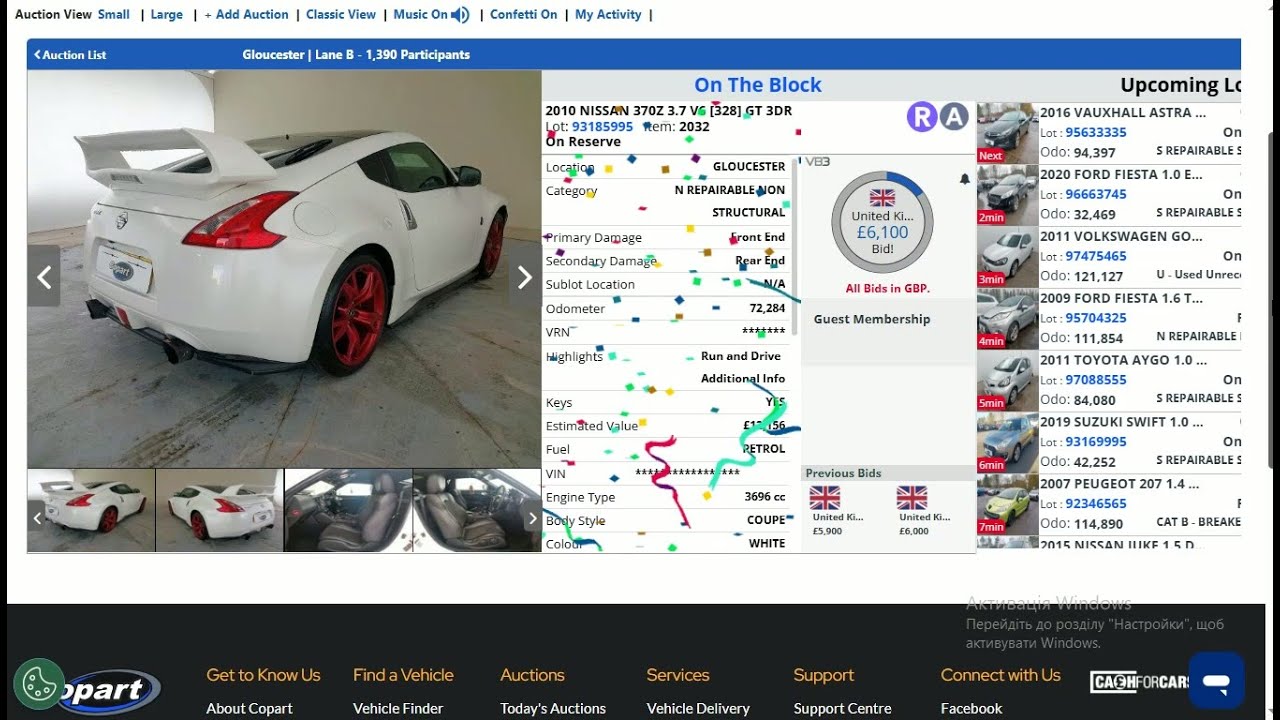Viewport: 1280px width, 720px height.
Task: Toggle the Confetti On option
Action: tap(524, 15)
